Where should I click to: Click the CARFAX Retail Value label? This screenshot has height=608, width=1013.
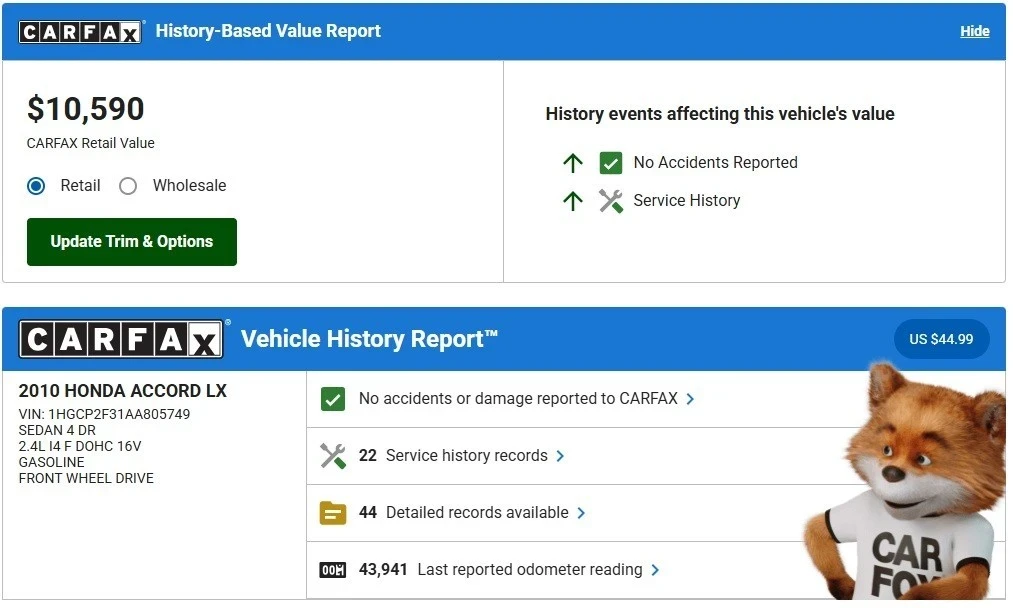90,144
